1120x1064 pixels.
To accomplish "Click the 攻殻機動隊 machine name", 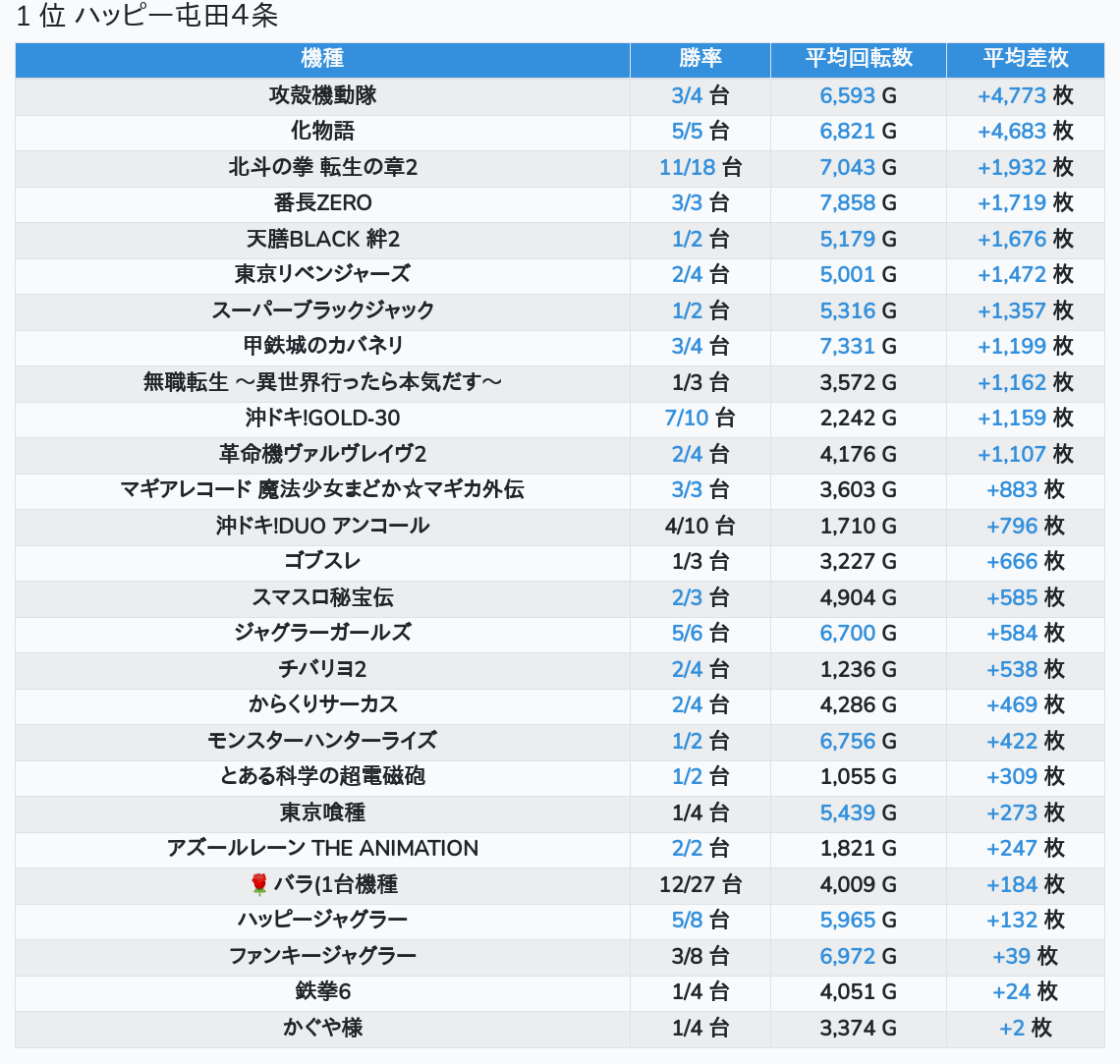I will [322, 95].
